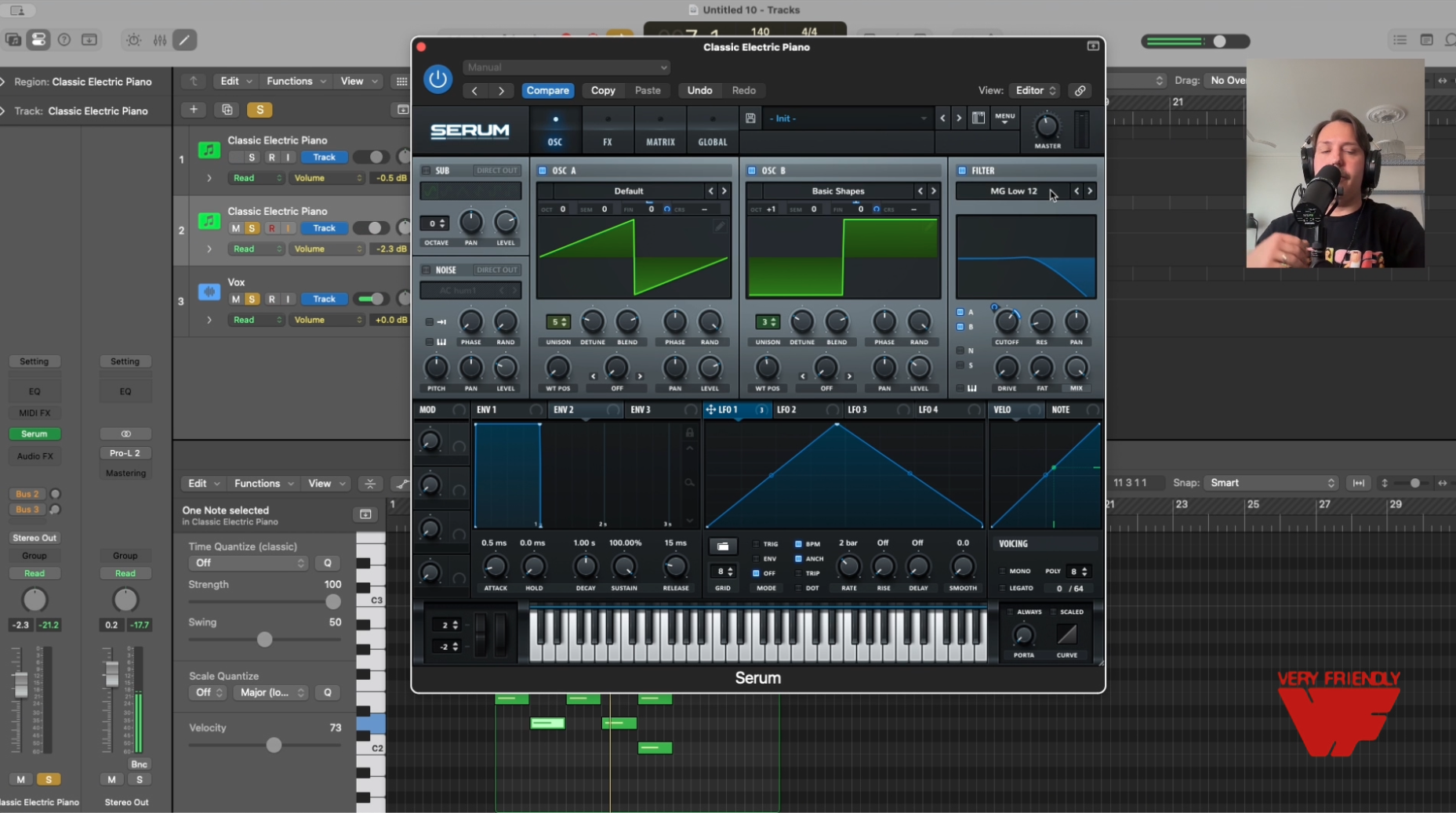Open Logic mixer icon in toolbar
This screenshot has height=813, width=1456.
[160, 40]
